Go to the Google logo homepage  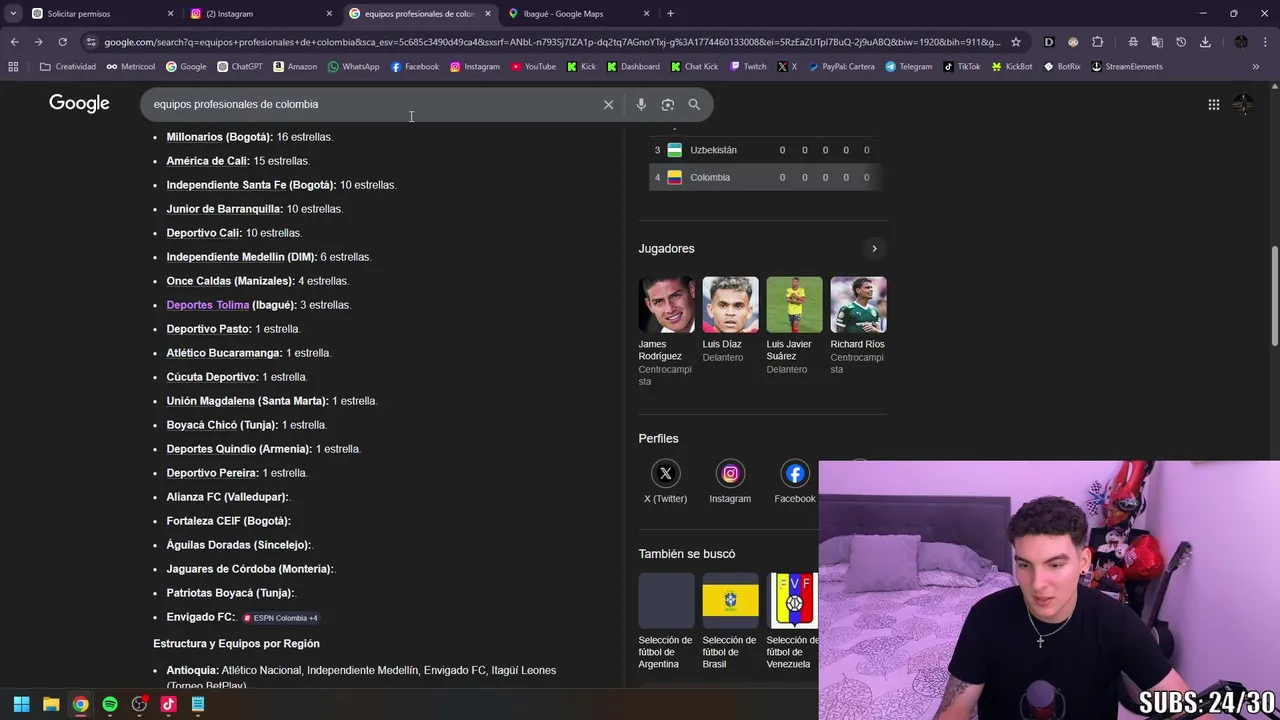tap(79, 104)
